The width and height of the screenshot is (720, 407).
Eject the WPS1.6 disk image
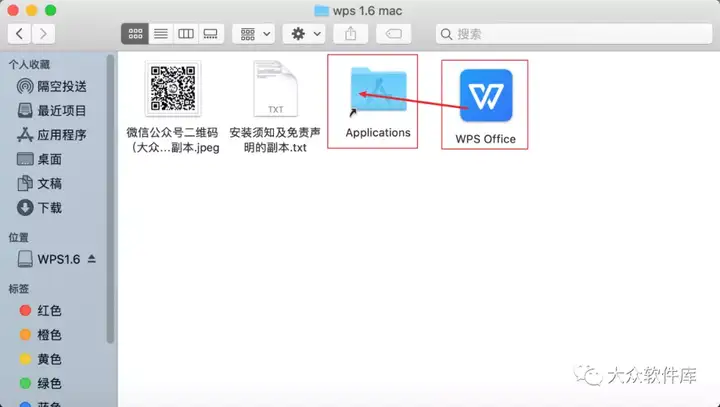click(x=92, y=259)
